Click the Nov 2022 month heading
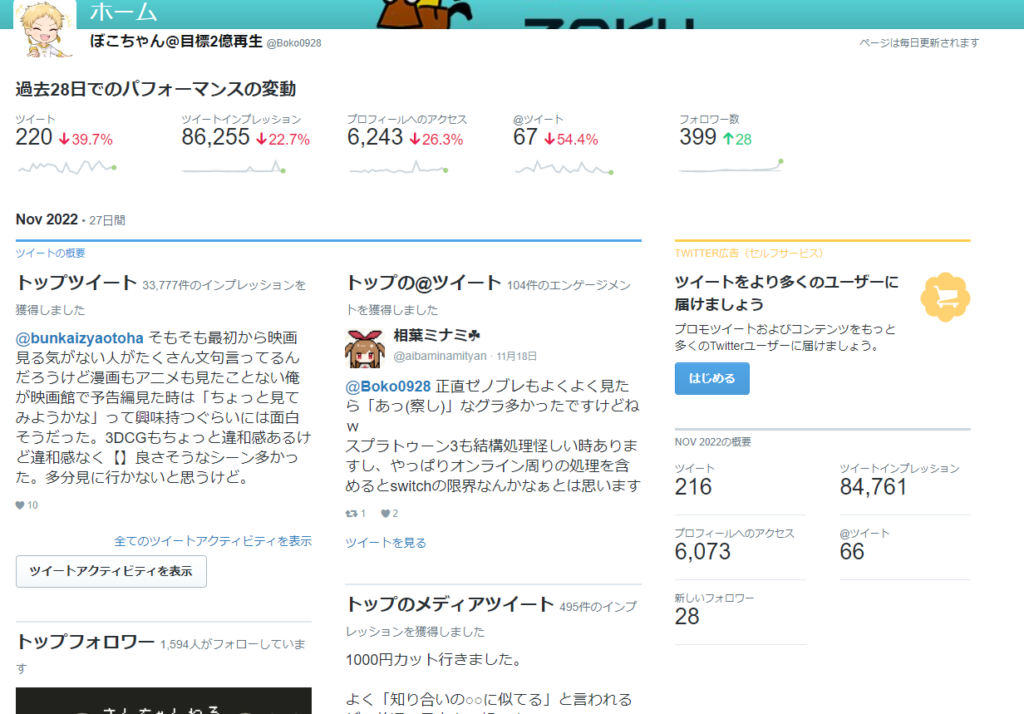The height and width of the screenshot is (714, 1024). point(47,219)
